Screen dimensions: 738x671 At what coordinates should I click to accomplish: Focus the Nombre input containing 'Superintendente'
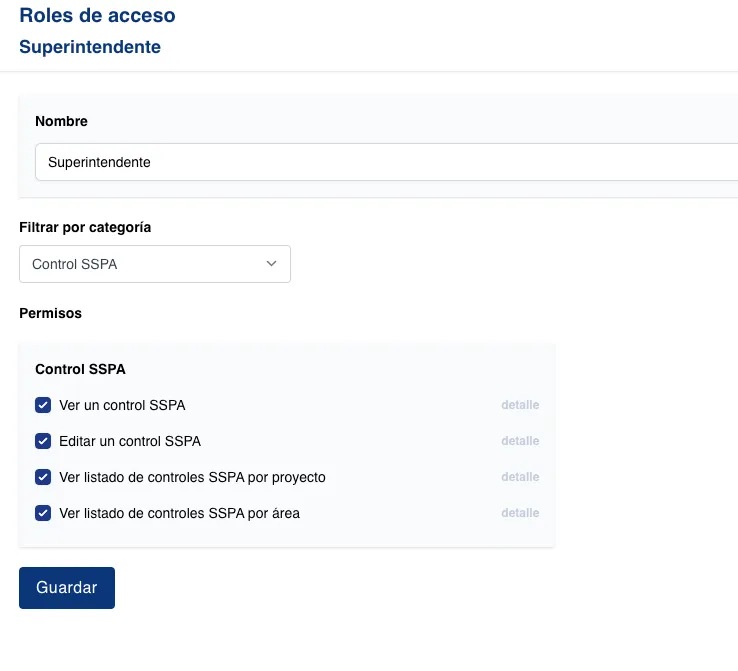point(390,162)
